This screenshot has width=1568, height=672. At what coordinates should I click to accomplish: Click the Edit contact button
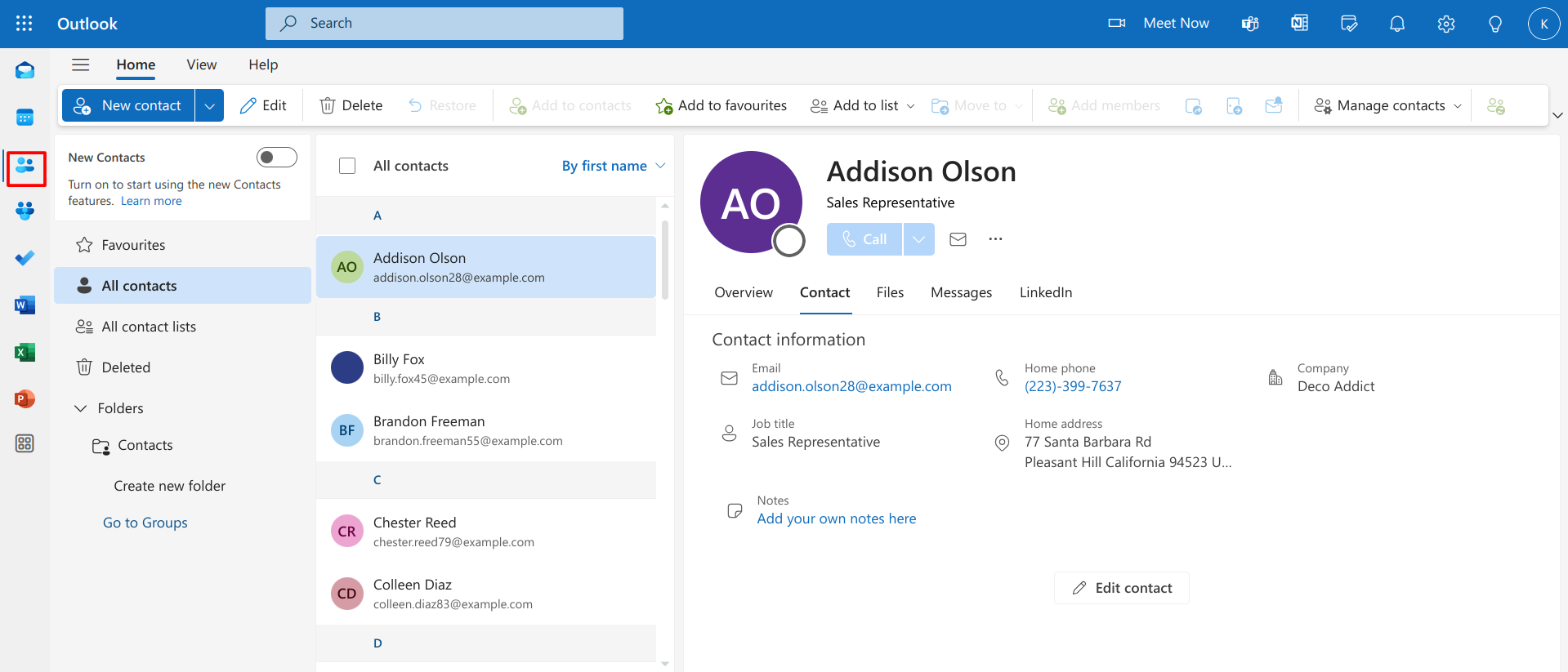(1121, 588)
